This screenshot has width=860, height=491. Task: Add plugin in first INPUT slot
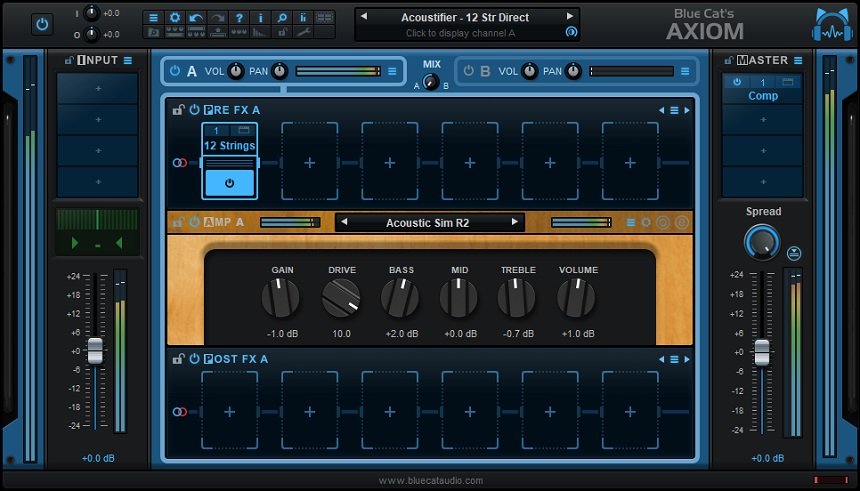tap(98, 88)
